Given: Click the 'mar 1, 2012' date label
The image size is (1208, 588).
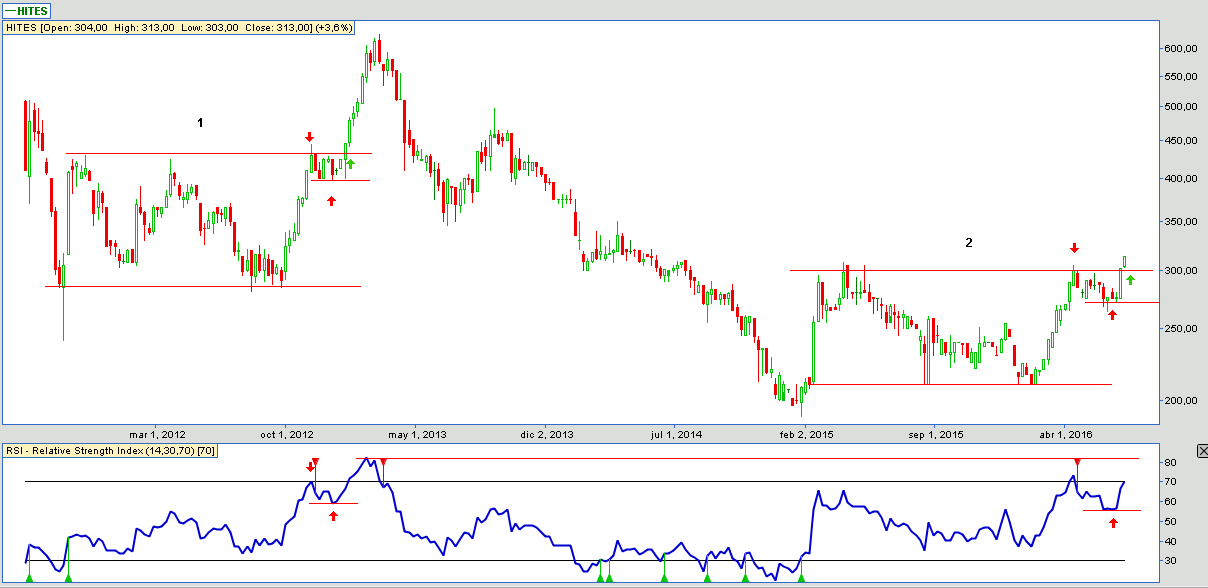Looking at the screenshot, I should click(x=158, y=434).
